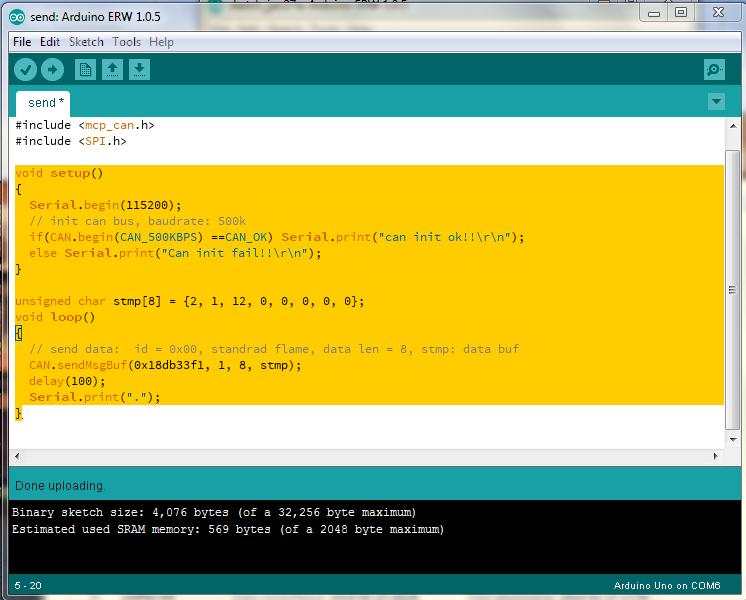Click the scroll up arrow of the editor
The image size is (746, 600).
click(733, 126)
